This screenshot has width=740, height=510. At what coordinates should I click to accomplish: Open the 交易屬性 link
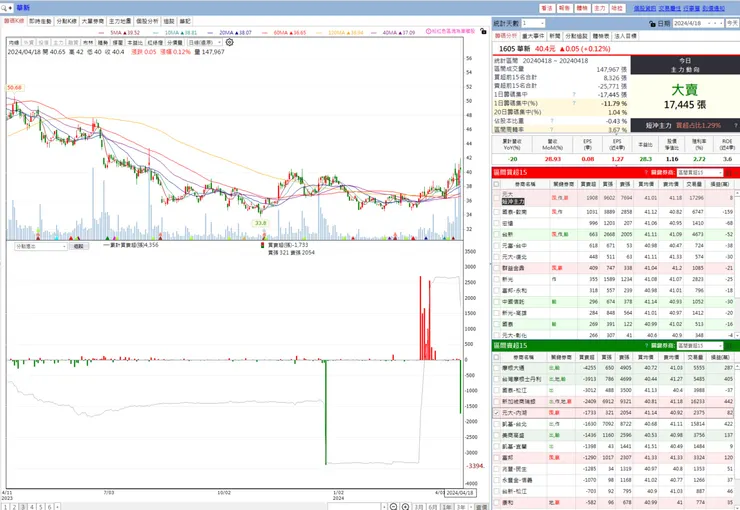click(670, 8)
